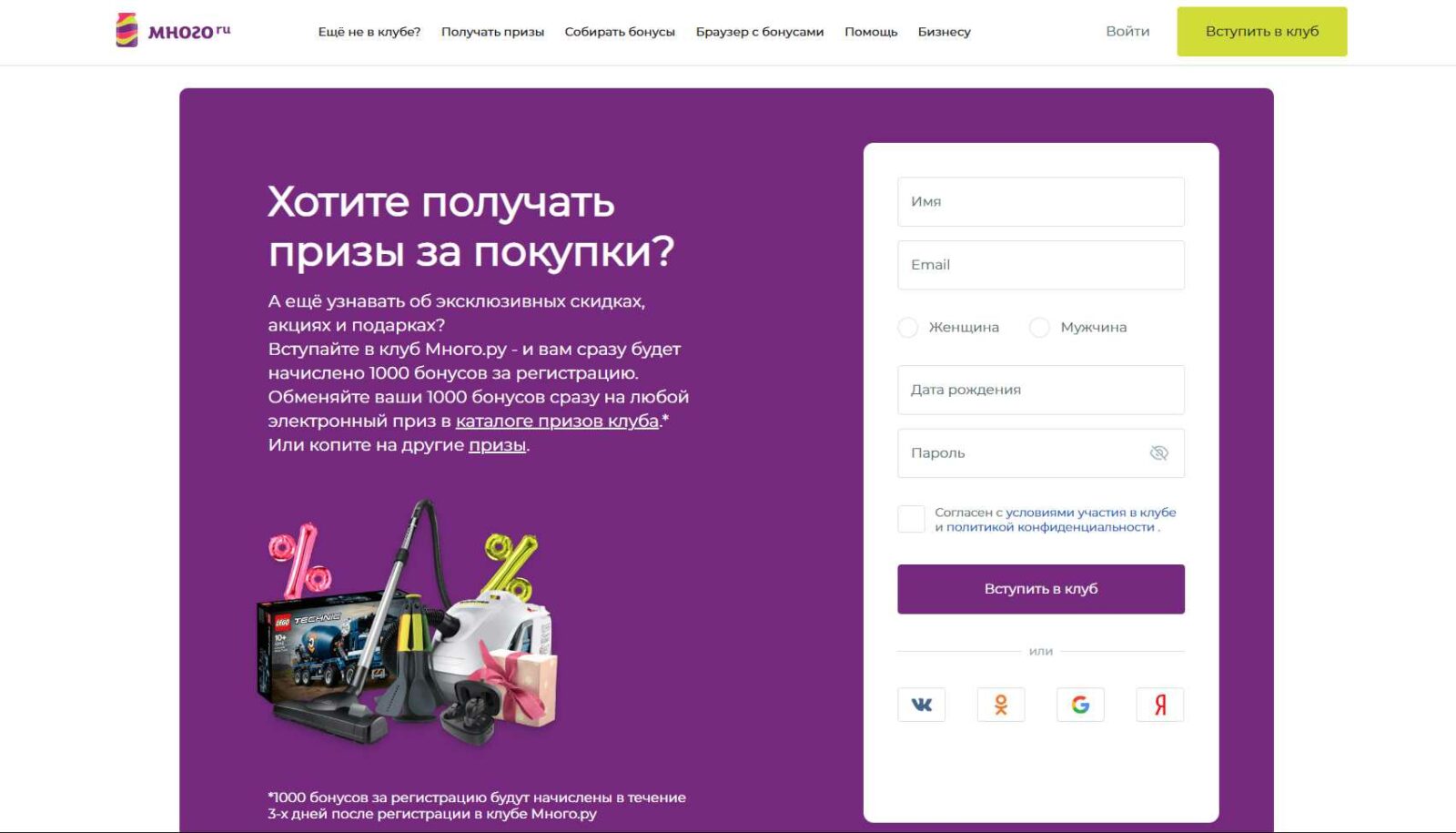Focus the Пароль input field

pos(1041,452)
